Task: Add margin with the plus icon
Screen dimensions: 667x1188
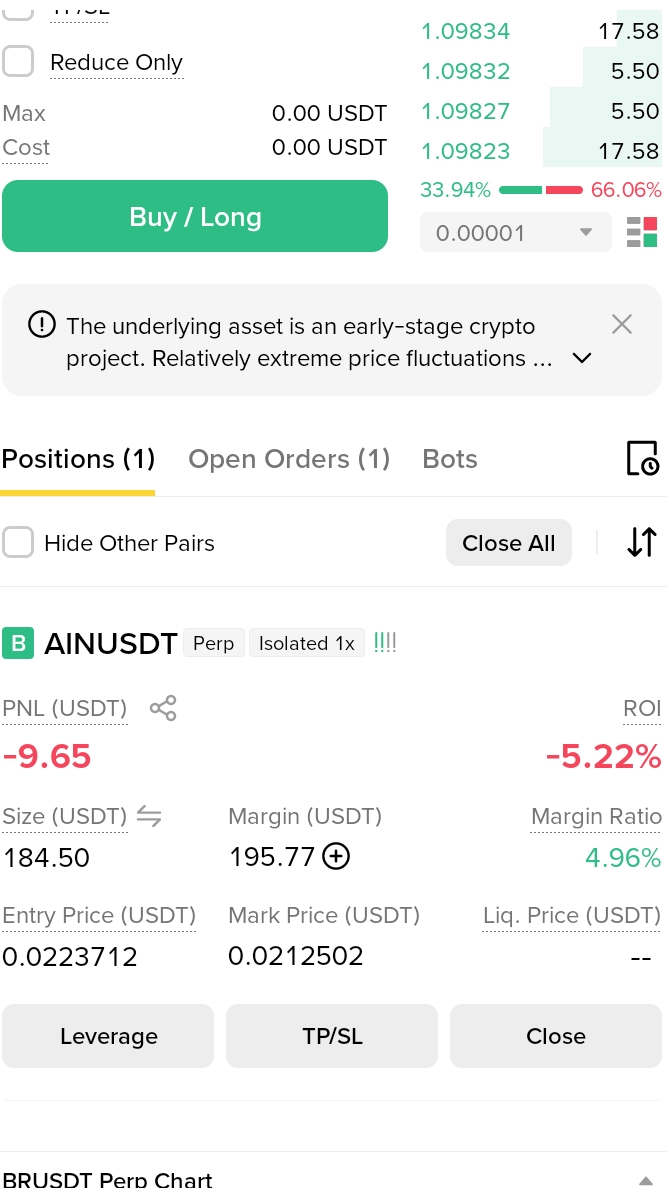Action: [x=336, y=857]
